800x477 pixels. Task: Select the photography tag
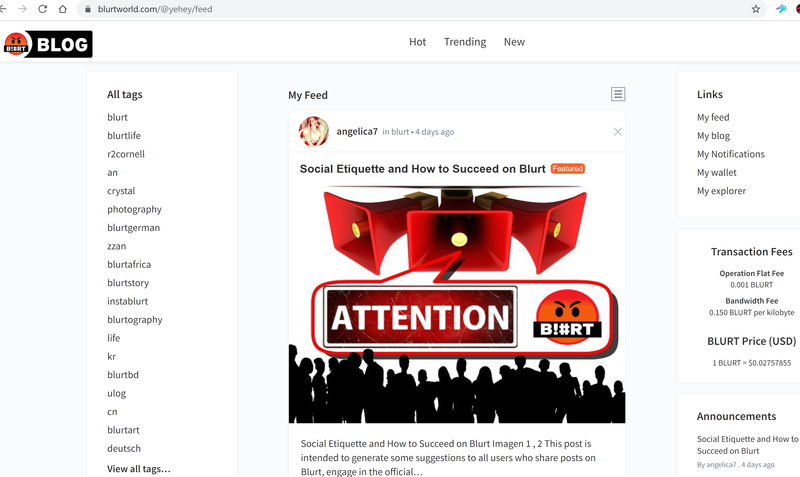pos(134,209)
